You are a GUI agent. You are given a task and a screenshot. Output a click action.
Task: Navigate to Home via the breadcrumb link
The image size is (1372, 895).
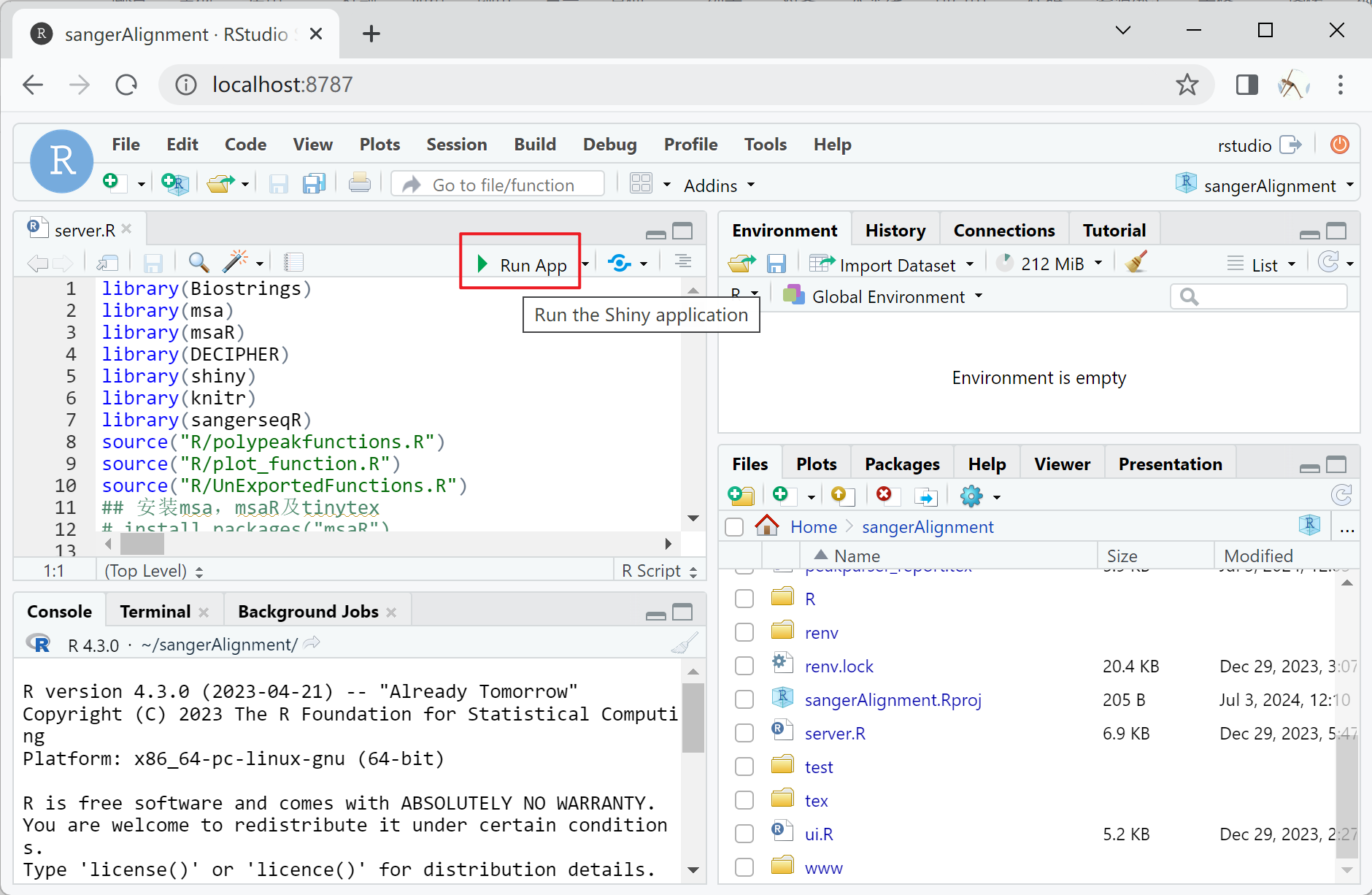point(813,526)
